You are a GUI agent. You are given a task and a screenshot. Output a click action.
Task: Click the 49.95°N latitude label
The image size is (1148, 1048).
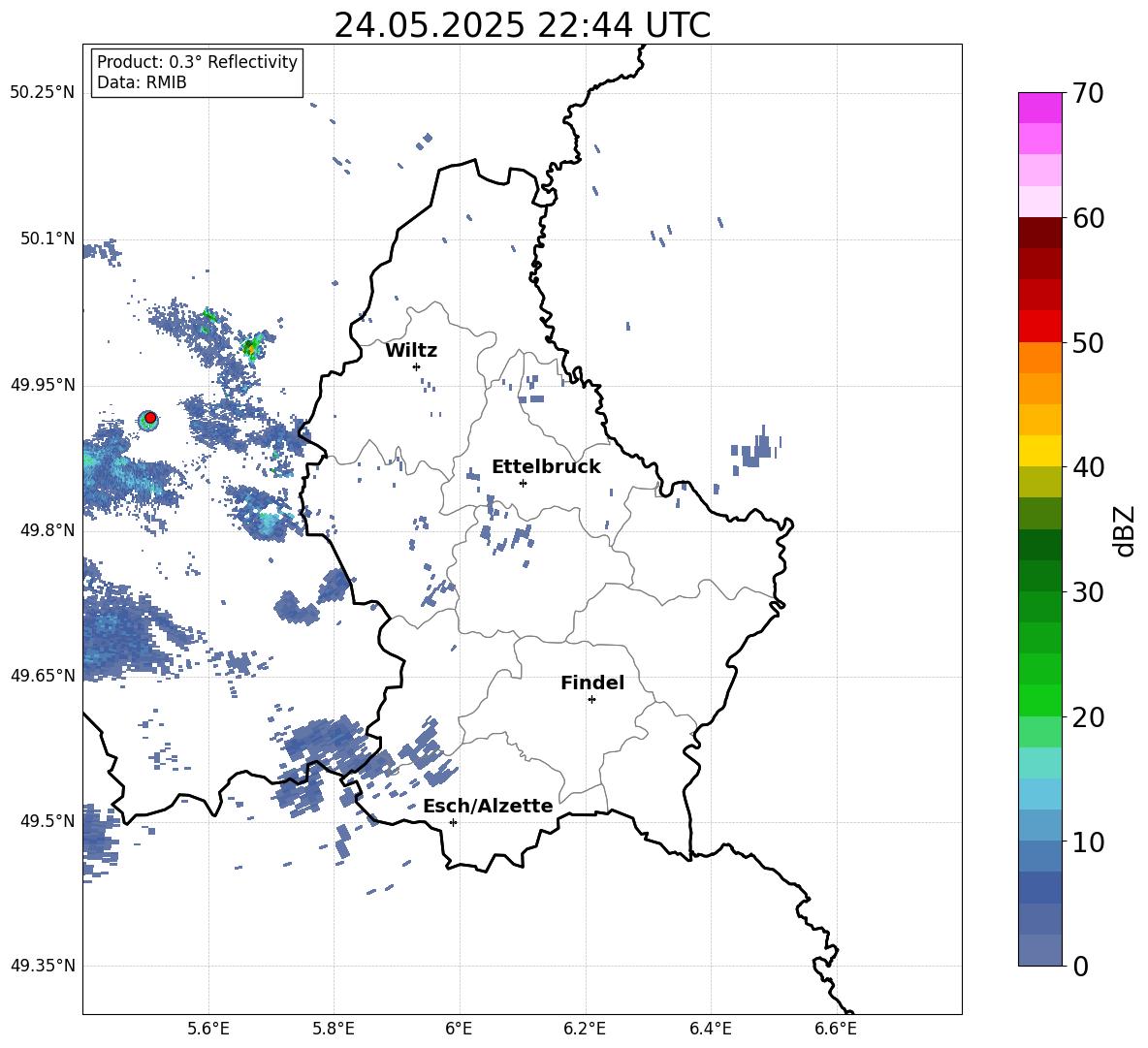click(43, 385)
